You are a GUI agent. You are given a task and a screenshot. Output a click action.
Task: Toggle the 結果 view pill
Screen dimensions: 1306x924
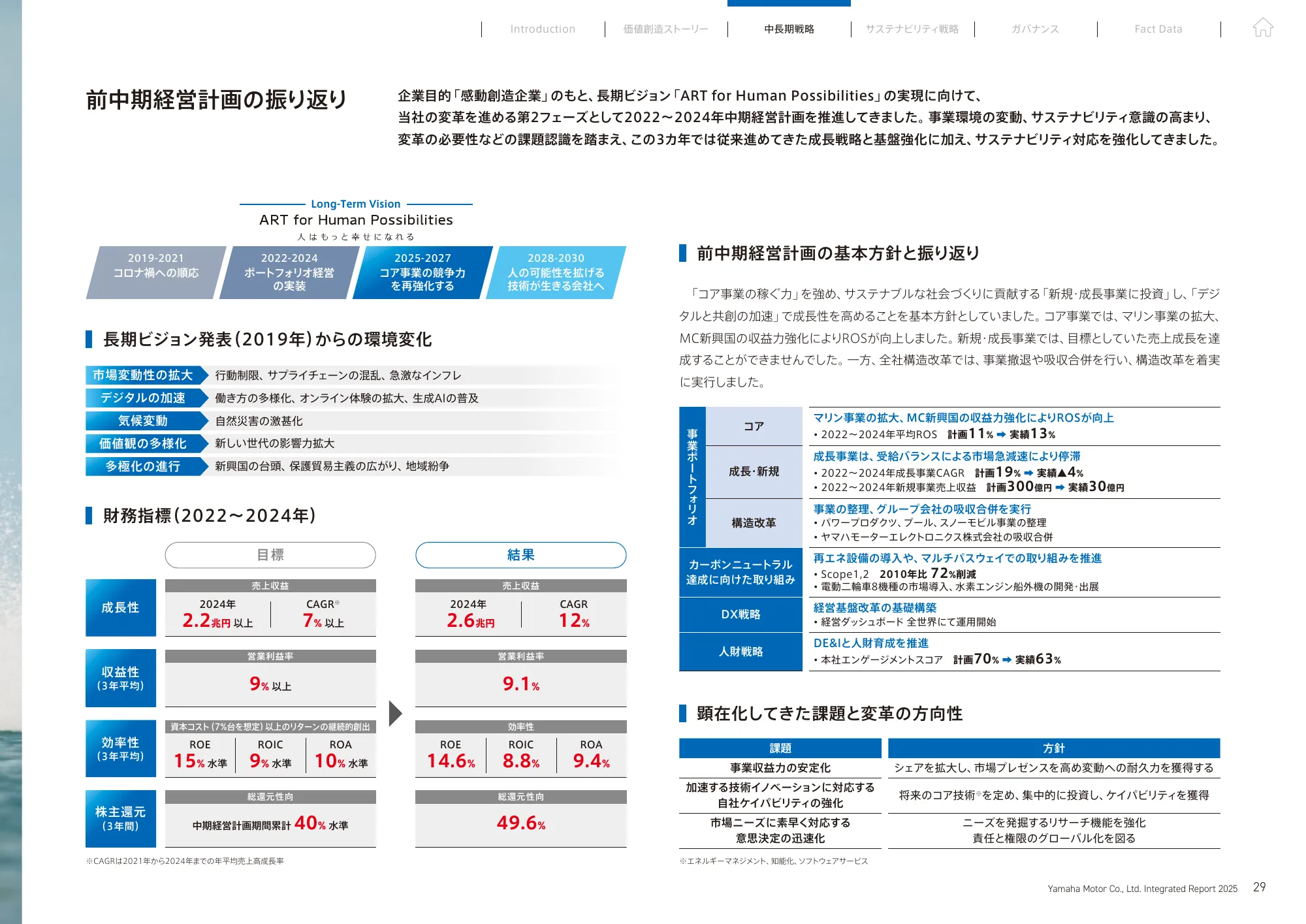click(520, 554)
